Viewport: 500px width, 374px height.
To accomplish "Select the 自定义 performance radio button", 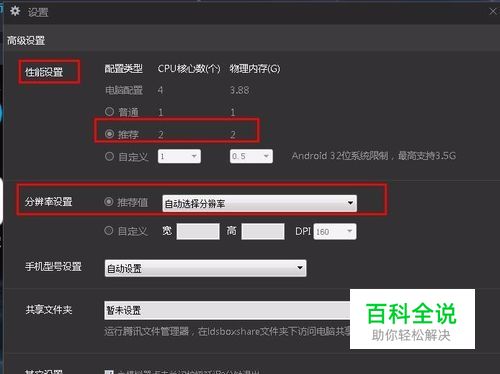I will pyautogui.click(x=109, y=156).
